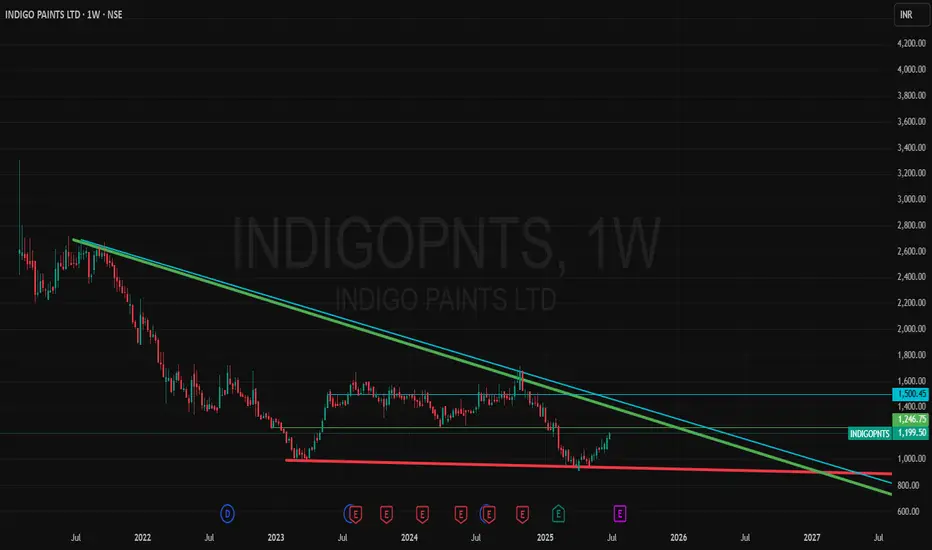Click the 2022 label on time axis
The width and height of the screenshot is (932, 550).
pos(142,538)
